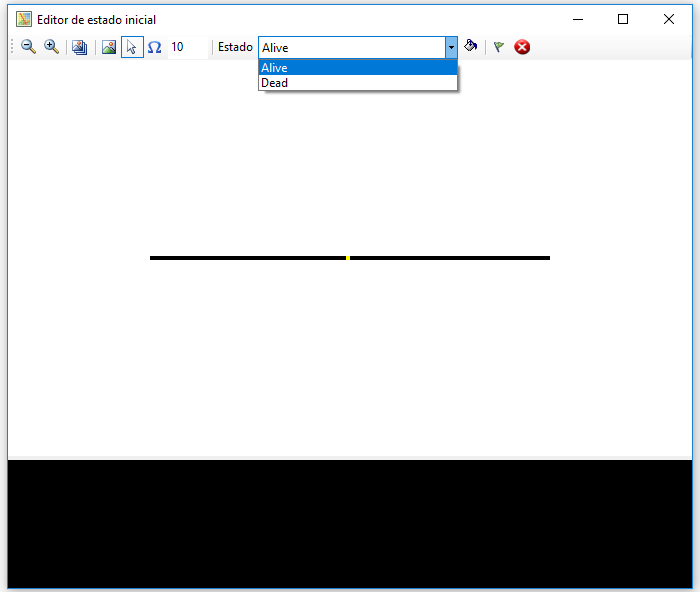Click the green flag accept icon
The height and width of the screenshot is (592, 700).
(499, 46)
